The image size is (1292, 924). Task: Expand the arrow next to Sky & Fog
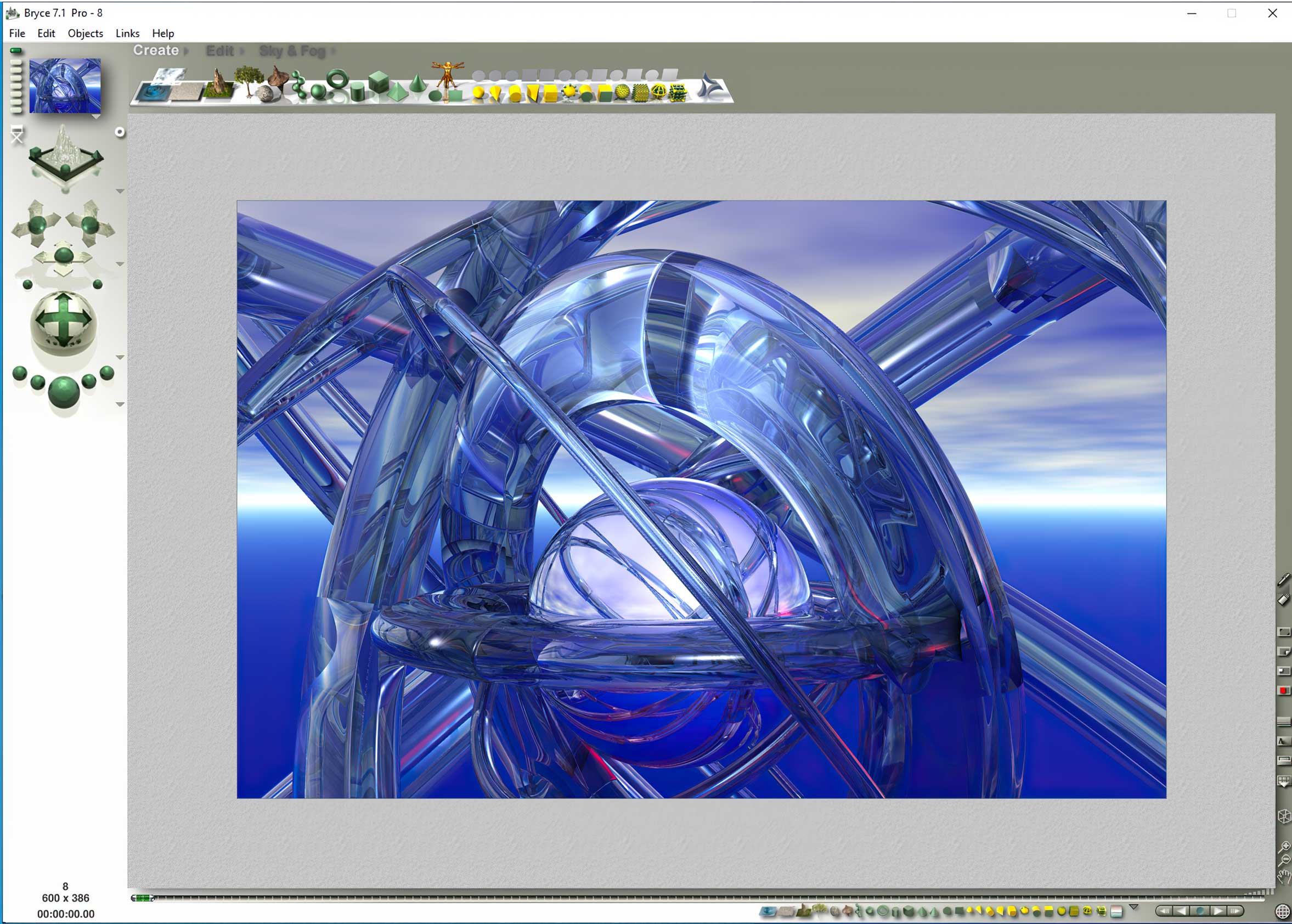tap(334, 51)
